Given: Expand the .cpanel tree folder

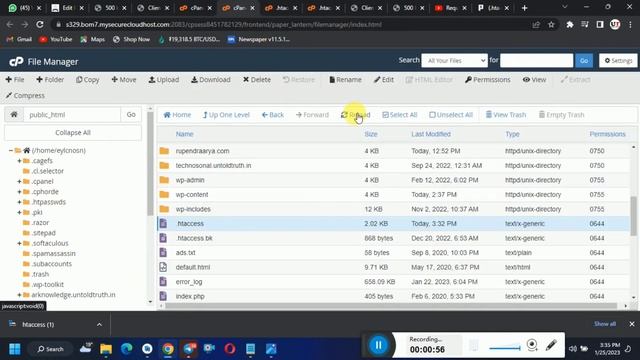Looking at the screenshot, I should [x=19, y=181].
